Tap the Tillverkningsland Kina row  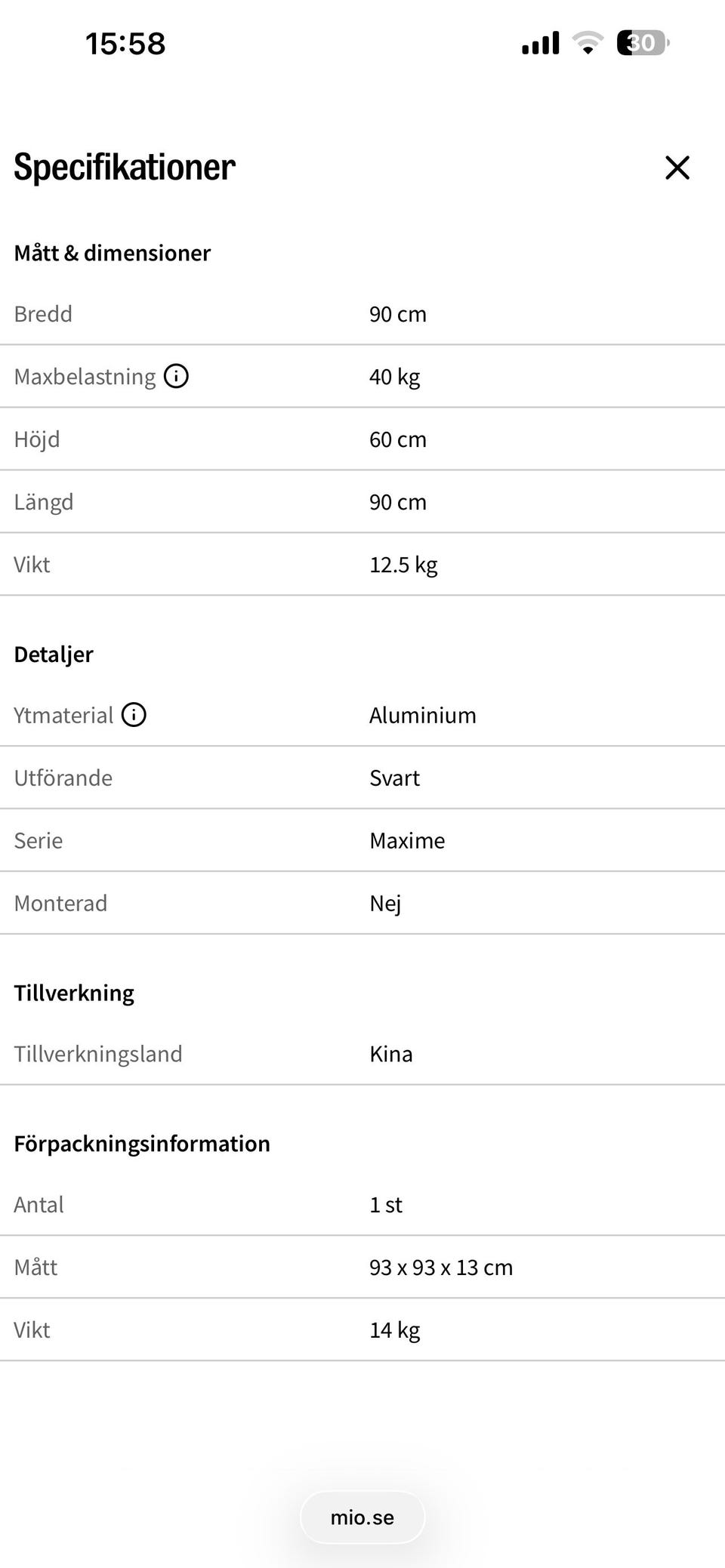click(x=362, y=1054)
